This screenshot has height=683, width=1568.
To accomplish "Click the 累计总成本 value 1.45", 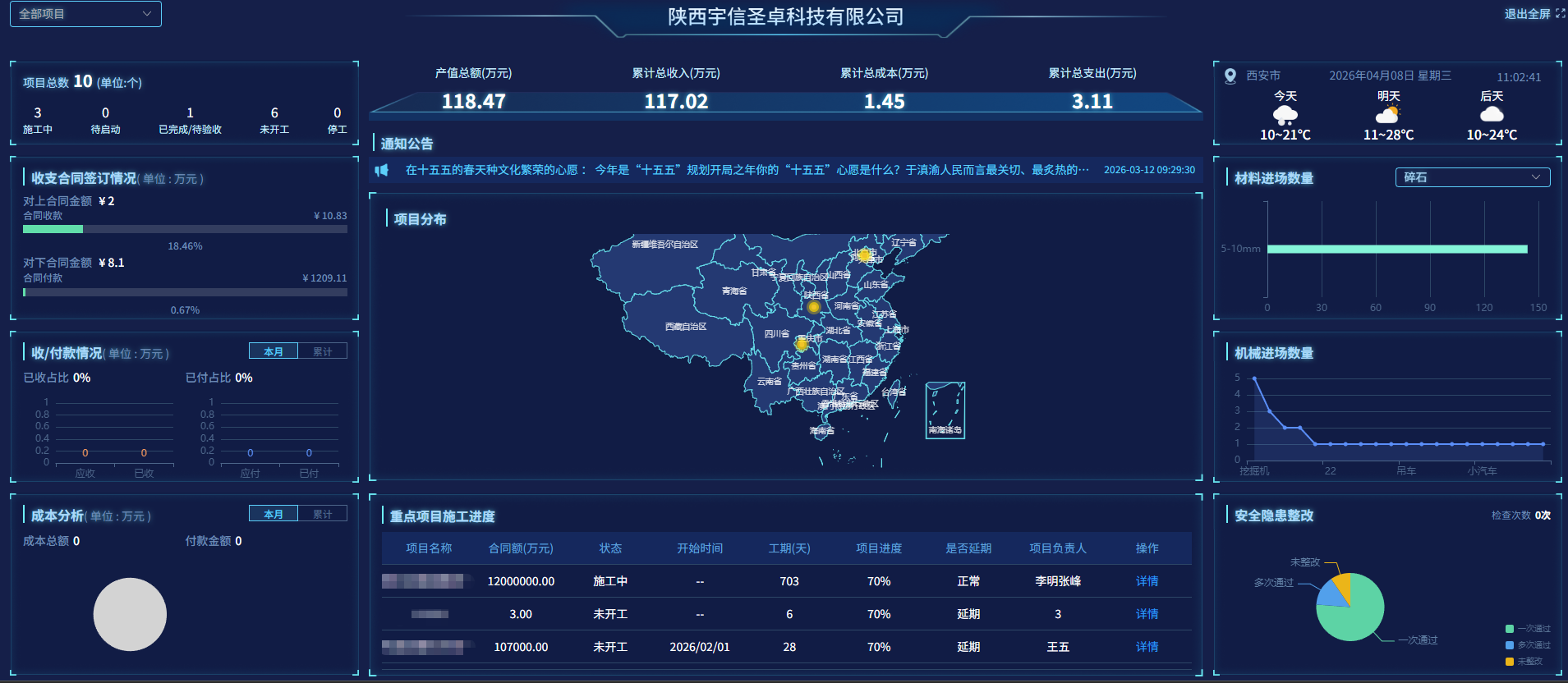I will click(x=884, y=102).
